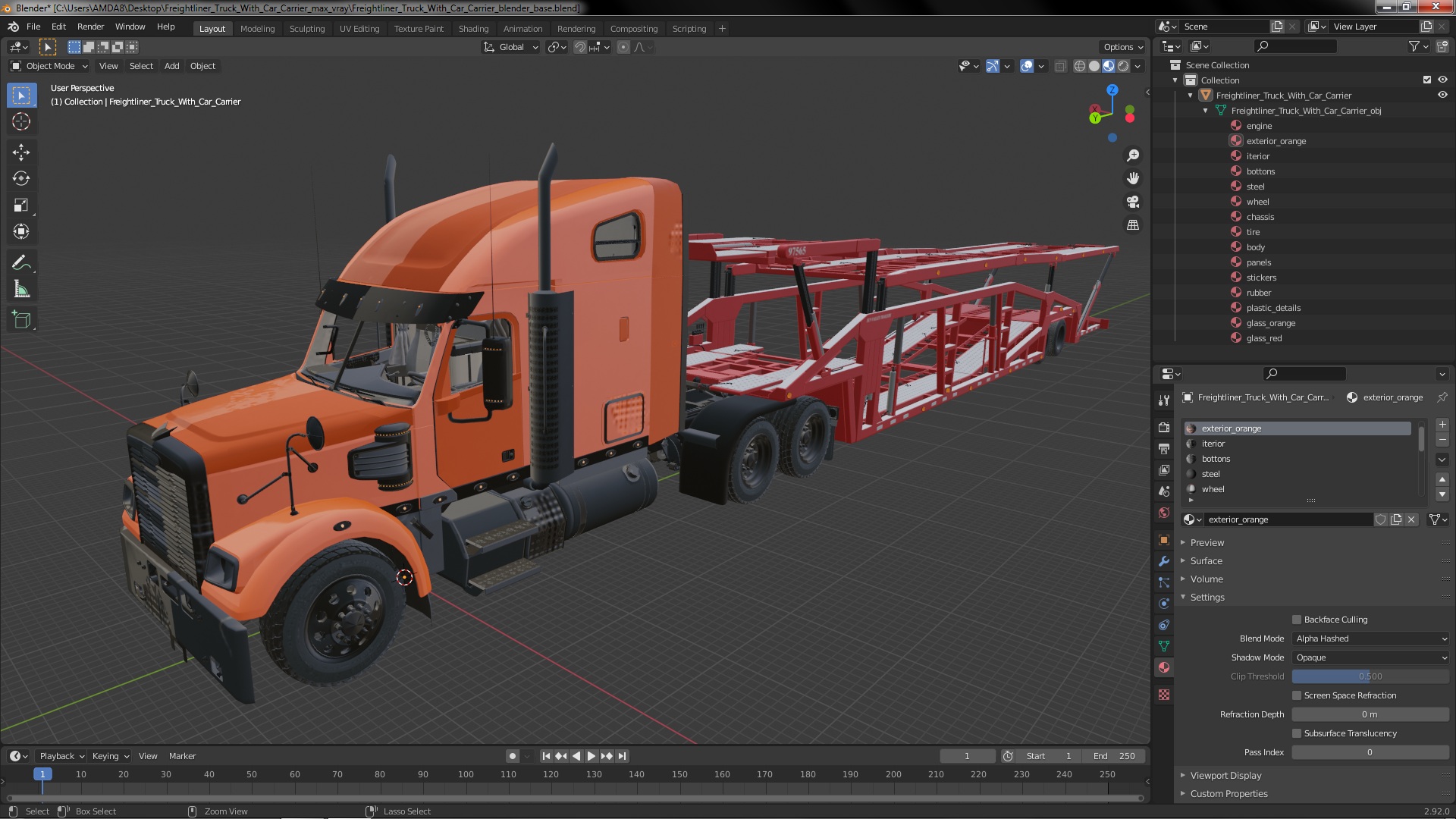Activate the Move tool
This screenshot has width=1456, height=819.
point(21,152)
